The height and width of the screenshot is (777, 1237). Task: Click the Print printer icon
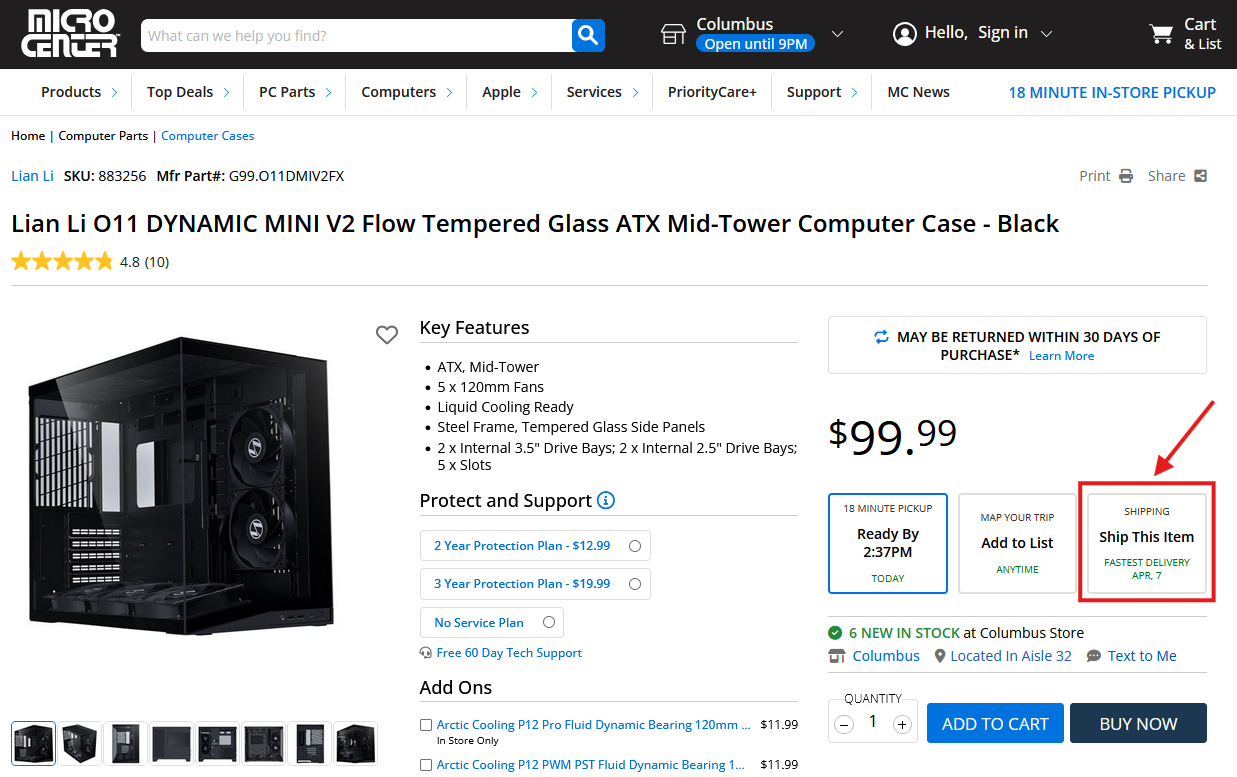[1126, 176]
